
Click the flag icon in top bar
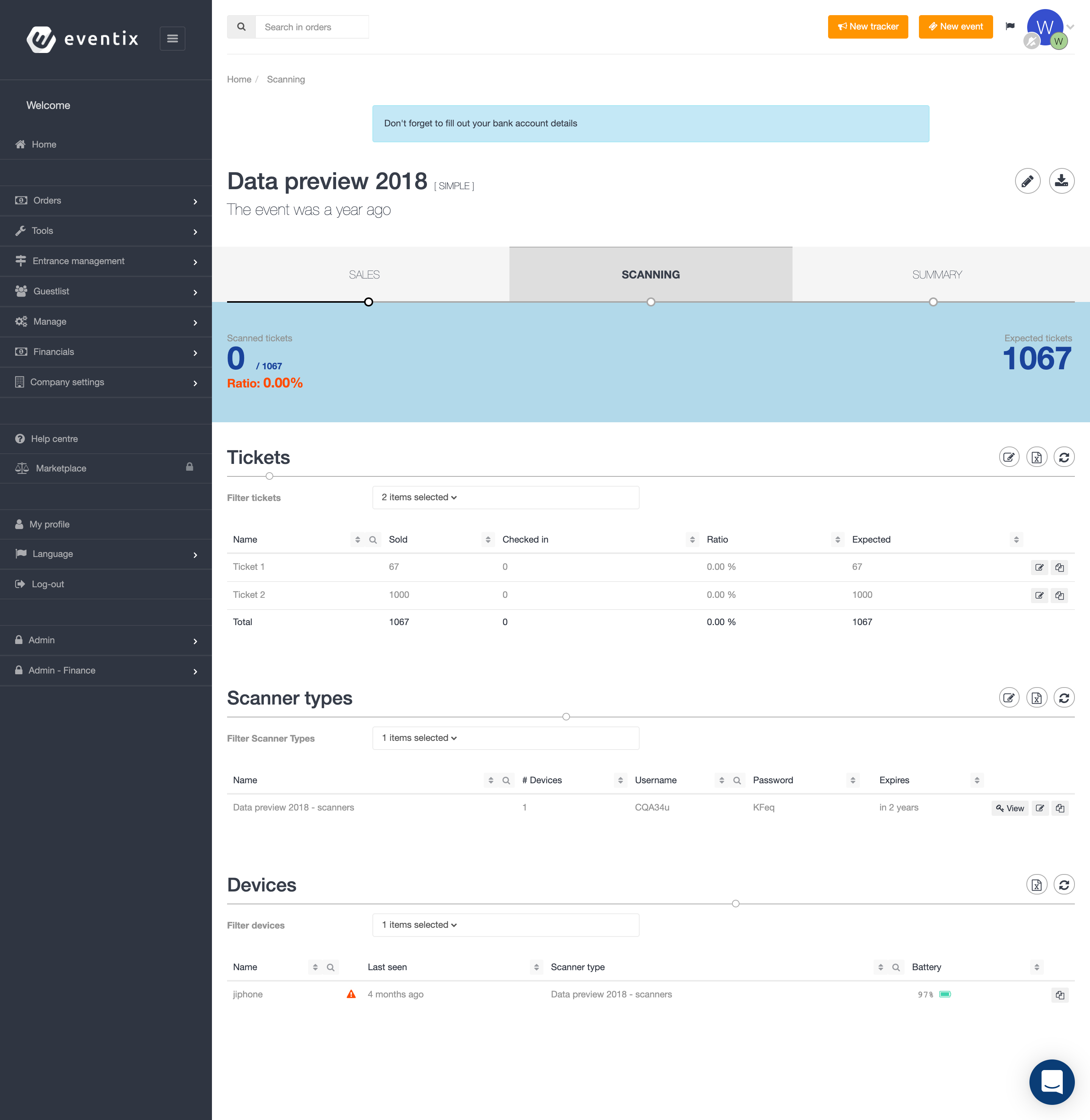1010,26
